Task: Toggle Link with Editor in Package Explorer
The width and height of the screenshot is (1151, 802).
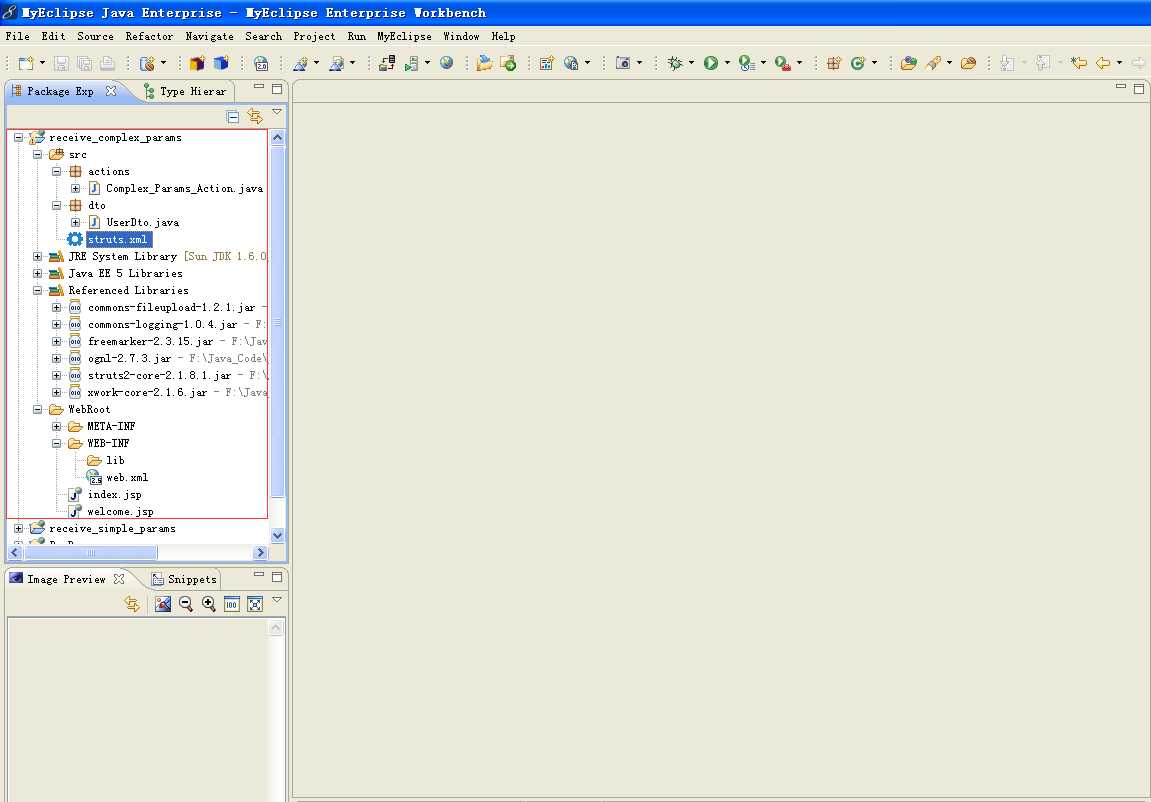Action: [255, 116]
